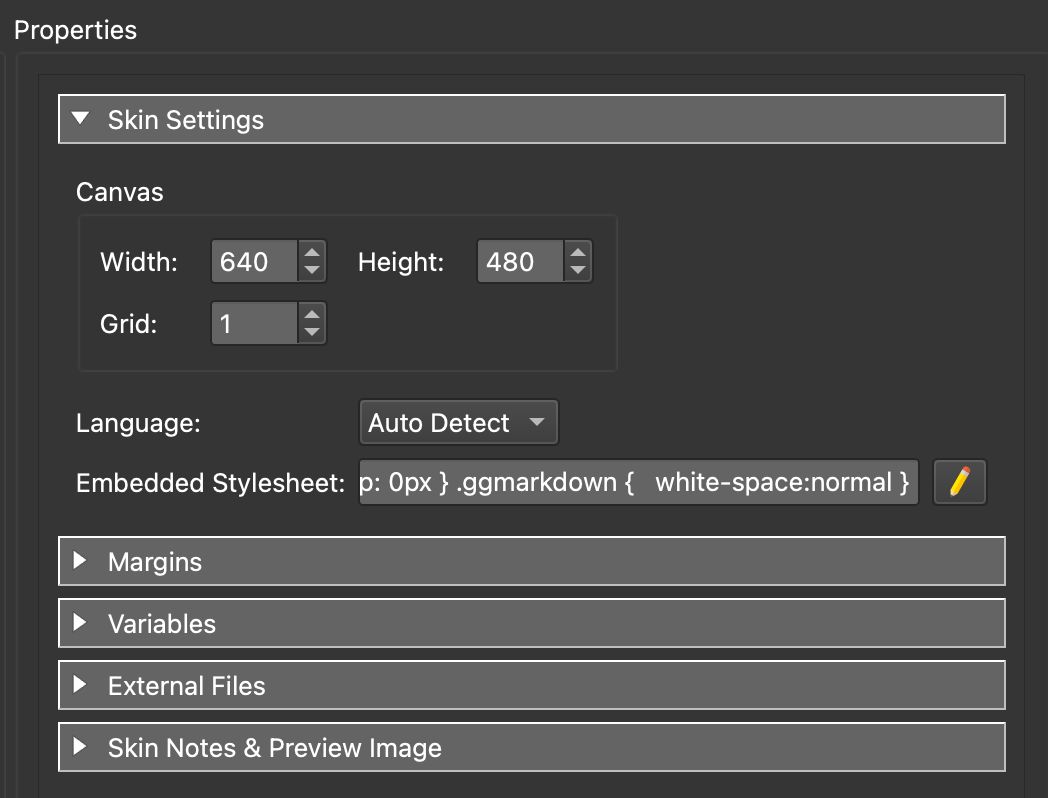This screenshot has height=798, width=1048.
Task: Click the Auto Detect combo box
Action: click(x=458, y=422)
